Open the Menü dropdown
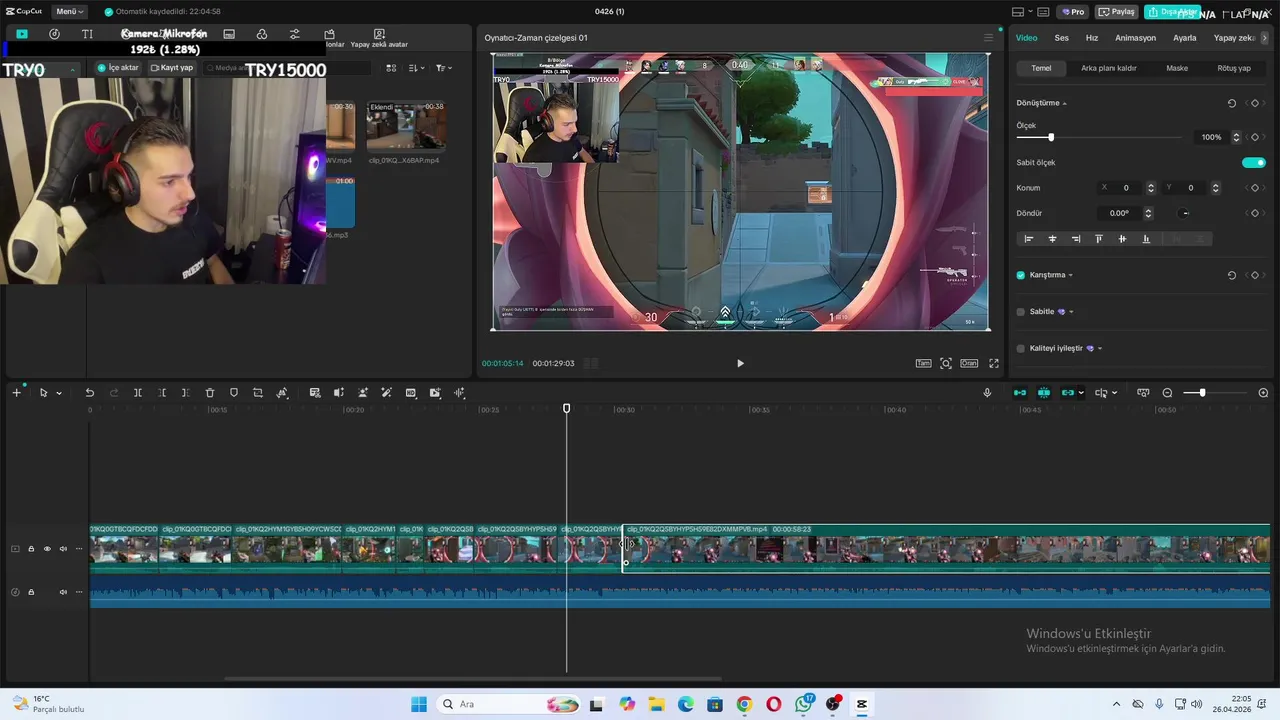1280x720 pixels. (x=69, y=11)
